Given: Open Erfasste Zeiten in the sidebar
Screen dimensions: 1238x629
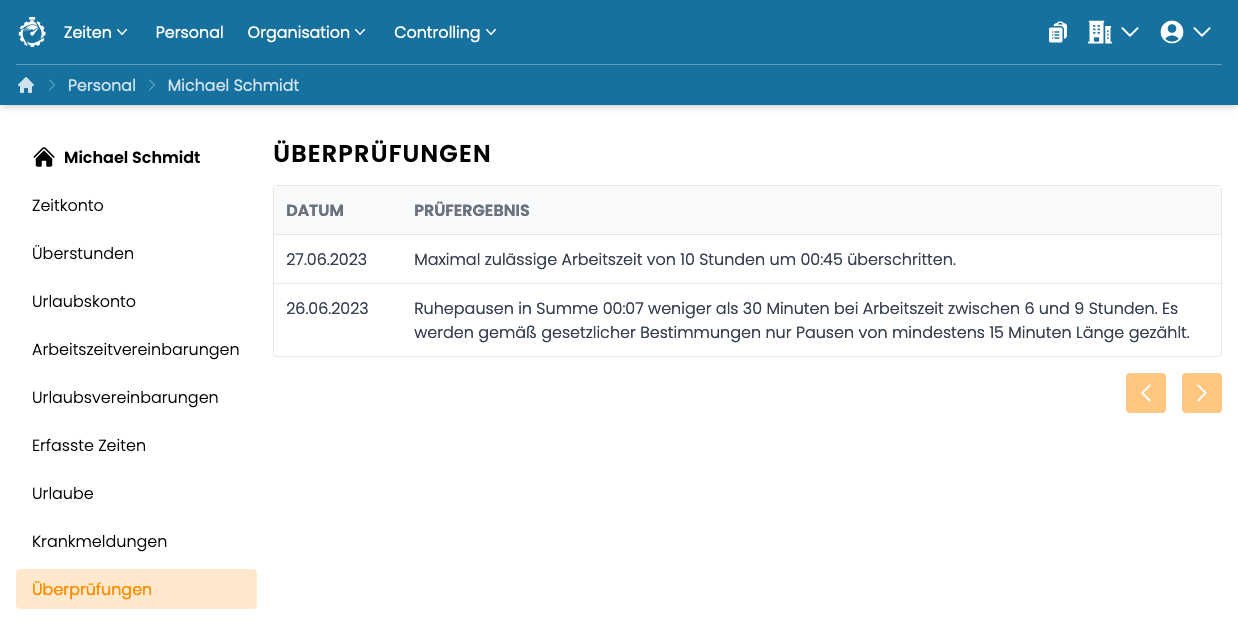Looking at the screenshot, I should (x=89, y=445).
